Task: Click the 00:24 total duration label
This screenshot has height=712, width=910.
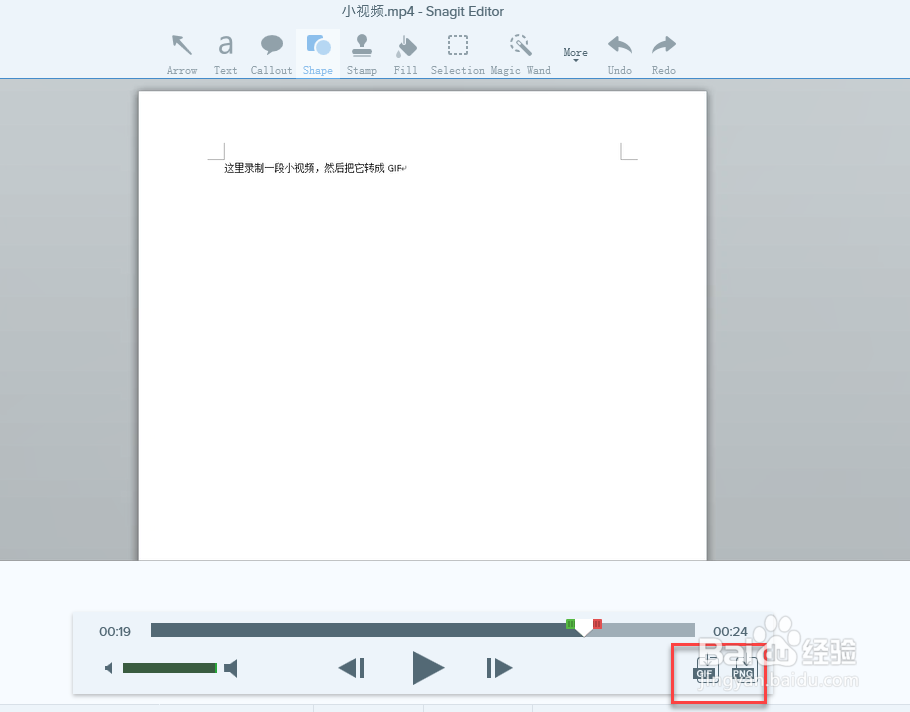Action: (730, 631)
